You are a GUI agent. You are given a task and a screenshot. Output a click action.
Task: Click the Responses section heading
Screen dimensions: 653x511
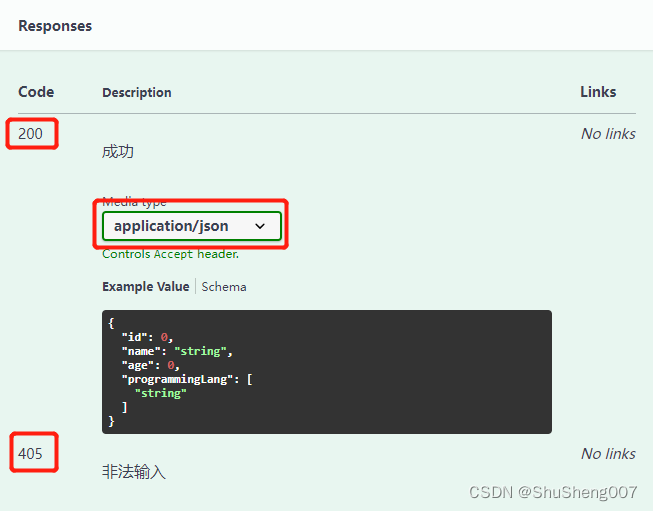(x=55, y=26)
